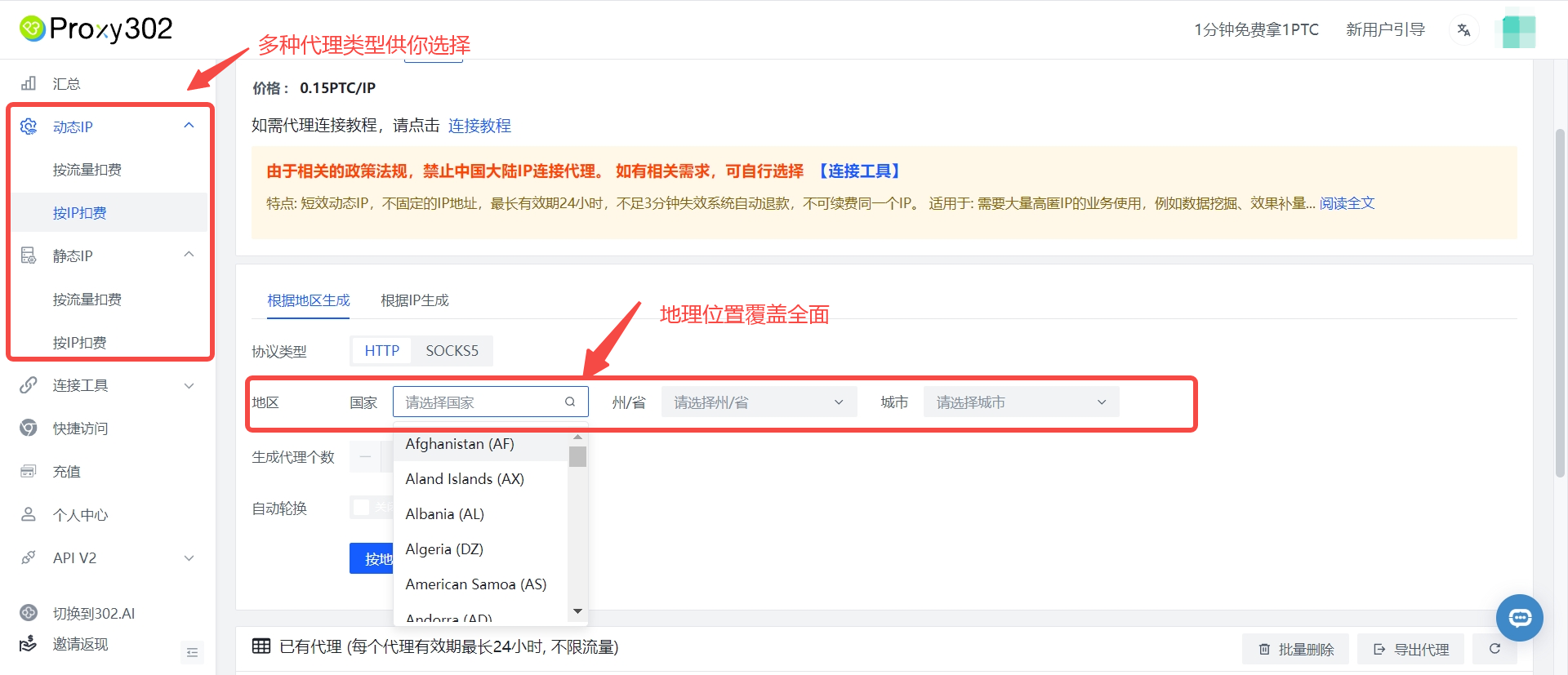Viewport: 1568px width, 675px height.
Task: Collapse the 动态IP menu chevron
Action: pos(189,126)
